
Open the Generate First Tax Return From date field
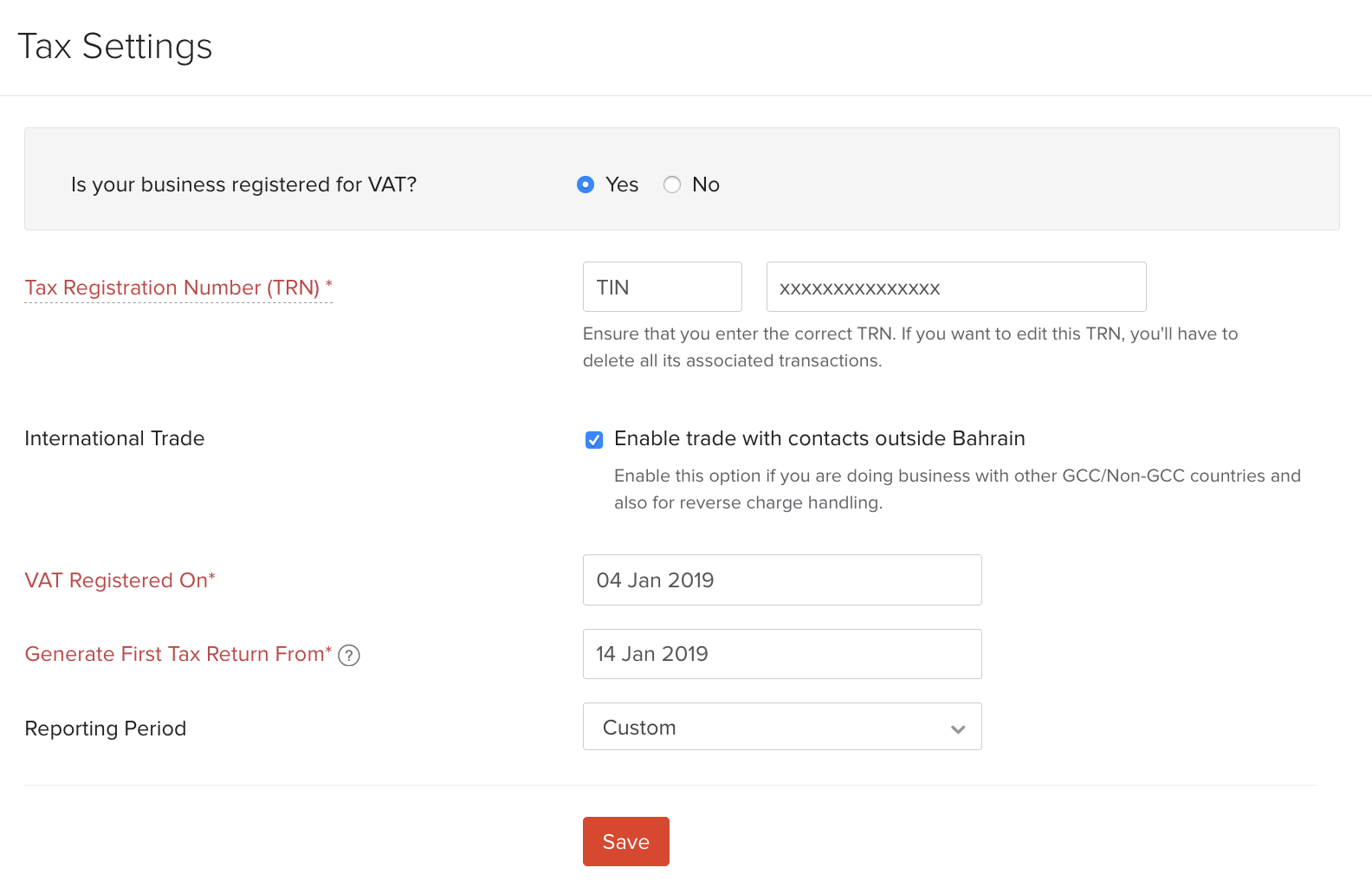pos(781,654)
